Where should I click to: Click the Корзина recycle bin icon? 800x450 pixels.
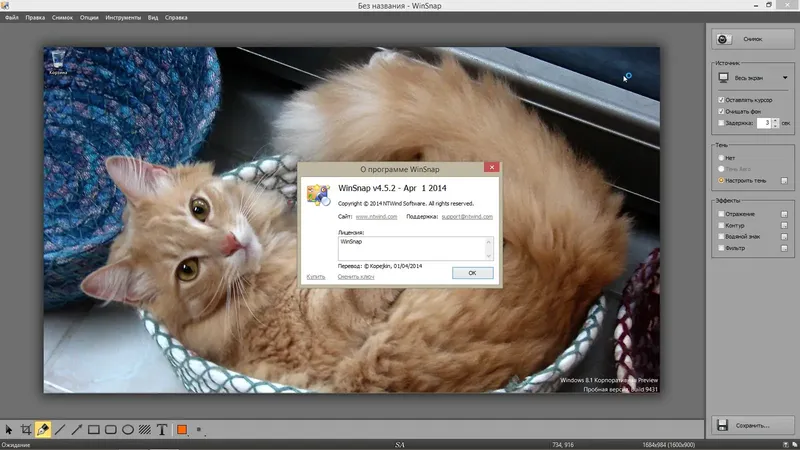tap(58, 62)
